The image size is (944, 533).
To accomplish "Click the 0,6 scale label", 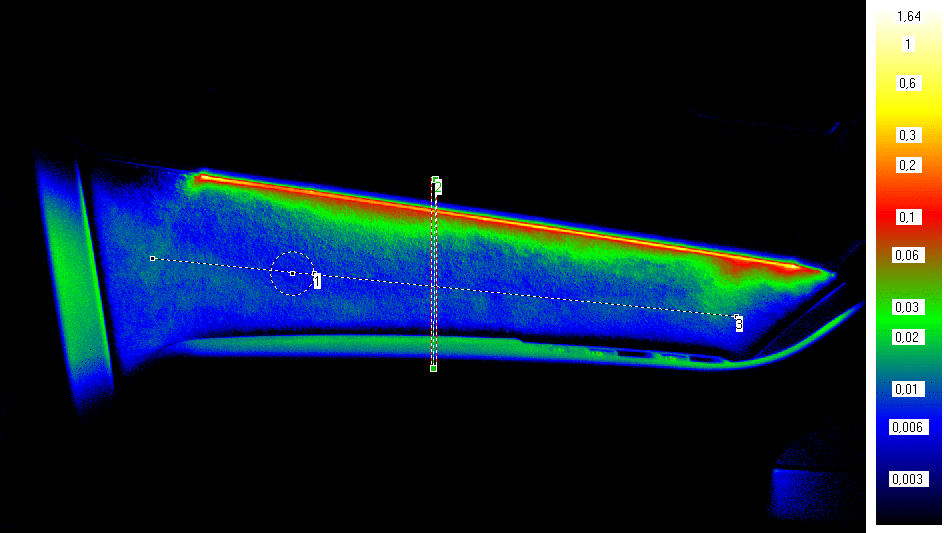I will [x=908, y=83].
